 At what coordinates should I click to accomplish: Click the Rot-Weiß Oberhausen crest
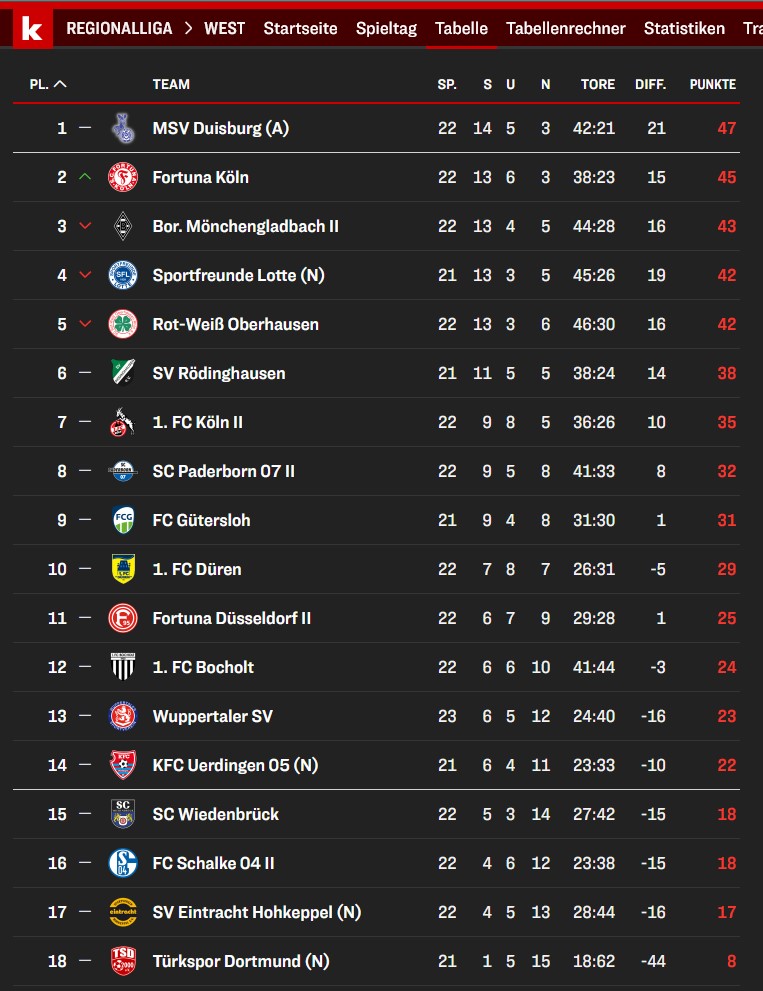[x=123, y=324]
